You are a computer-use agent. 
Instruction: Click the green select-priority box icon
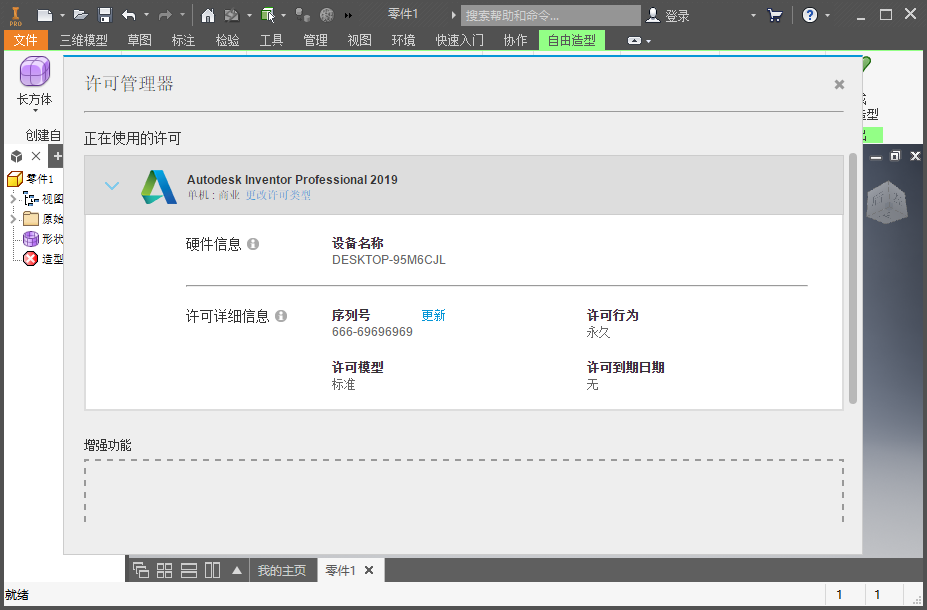tap(268, 15)
